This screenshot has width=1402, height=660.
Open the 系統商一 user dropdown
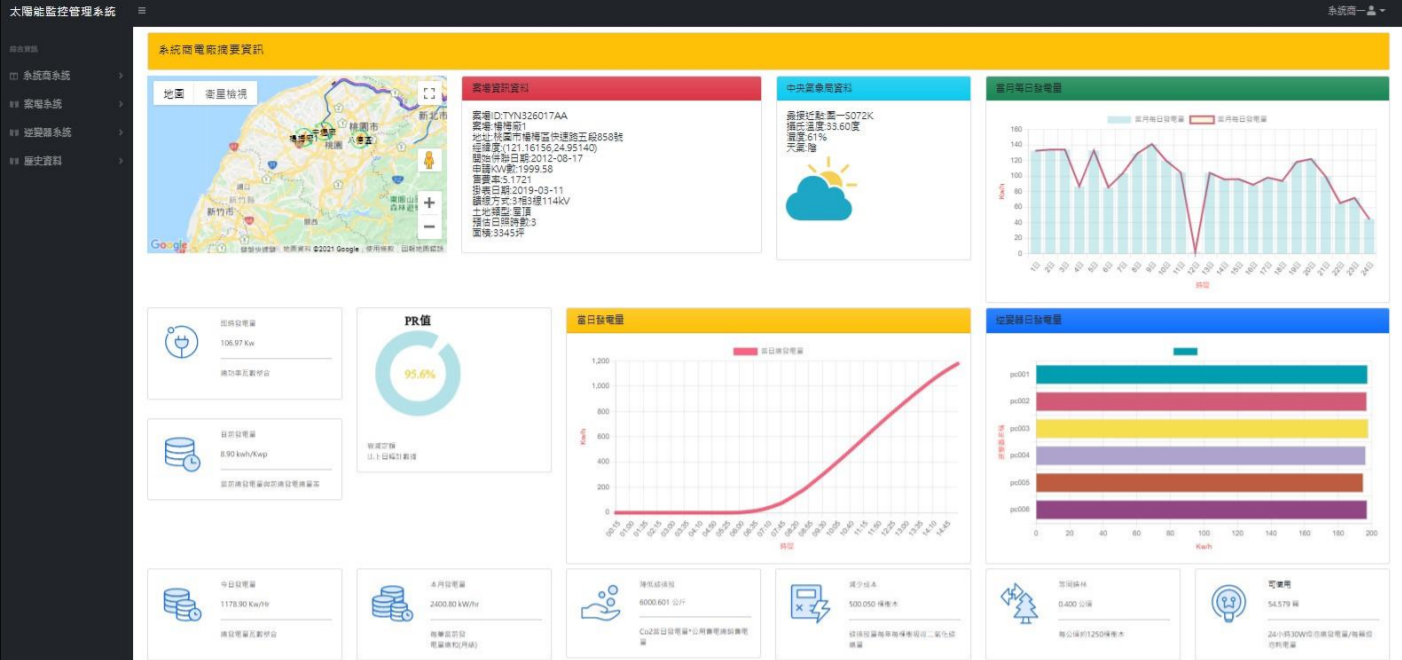tap(1355, 11)
